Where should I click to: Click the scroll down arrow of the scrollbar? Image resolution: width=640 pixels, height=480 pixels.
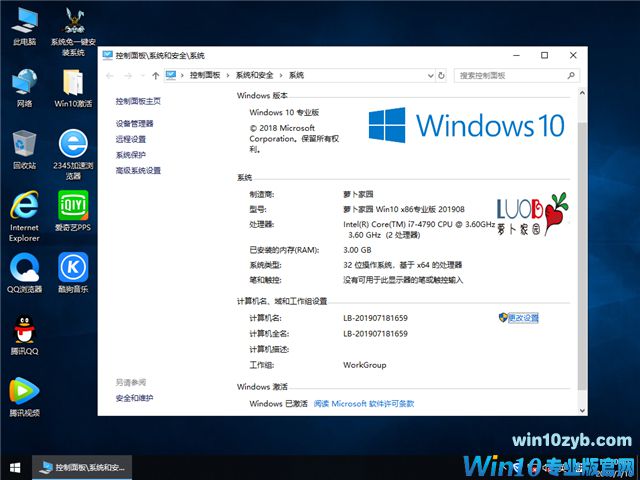pyautogui.click(x=582, y=411)
